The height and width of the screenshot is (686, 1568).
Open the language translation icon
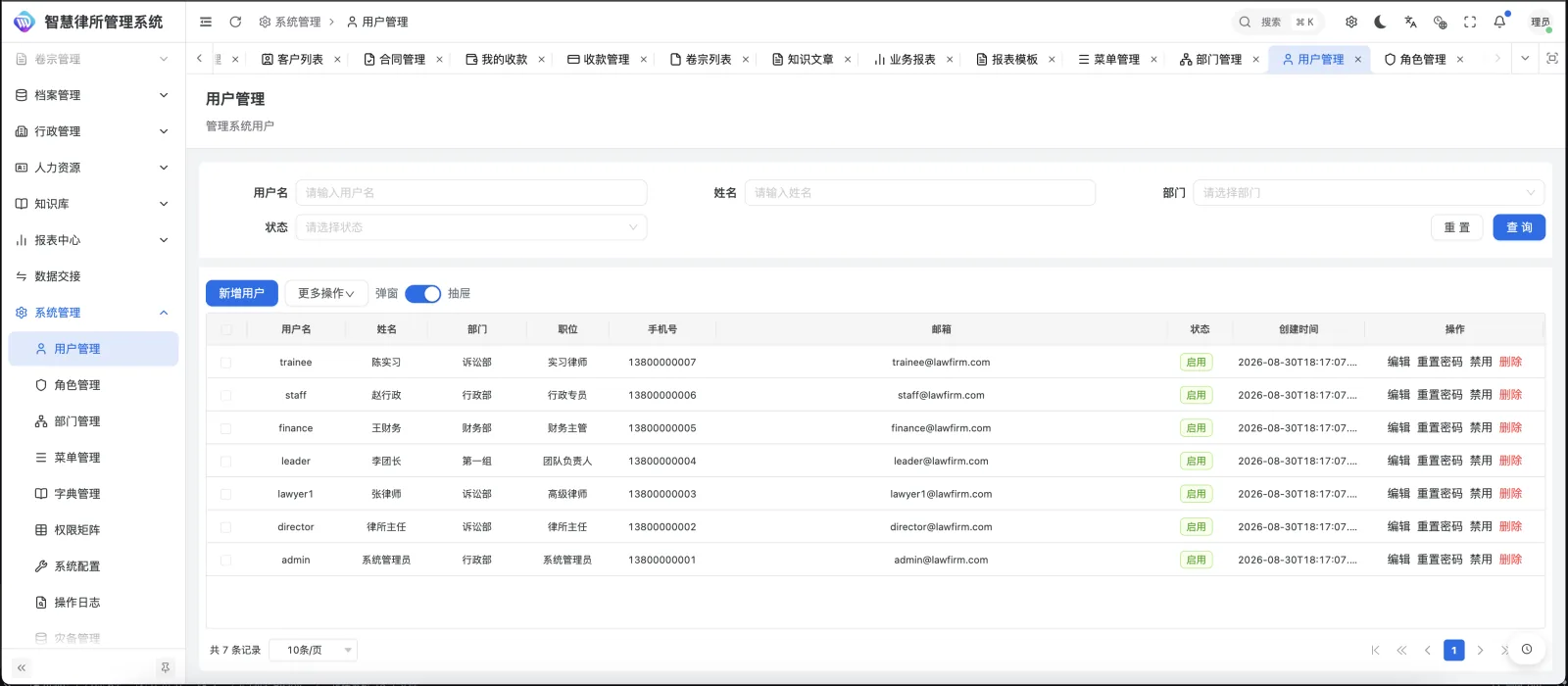[1410, 22]
